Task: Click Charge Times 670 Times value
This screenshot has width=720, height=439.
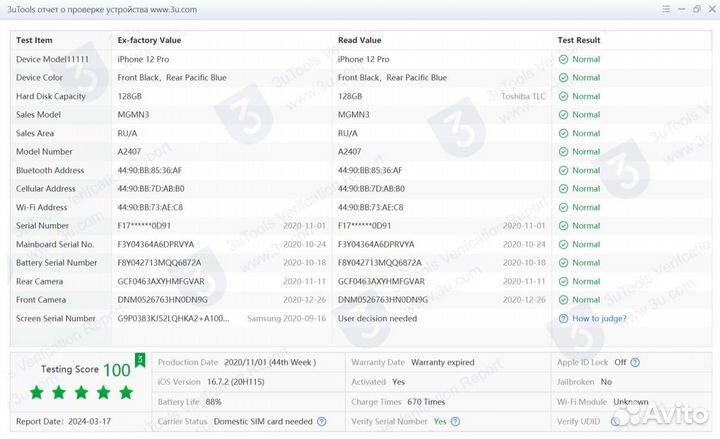Action: click(x=426, y=402)
